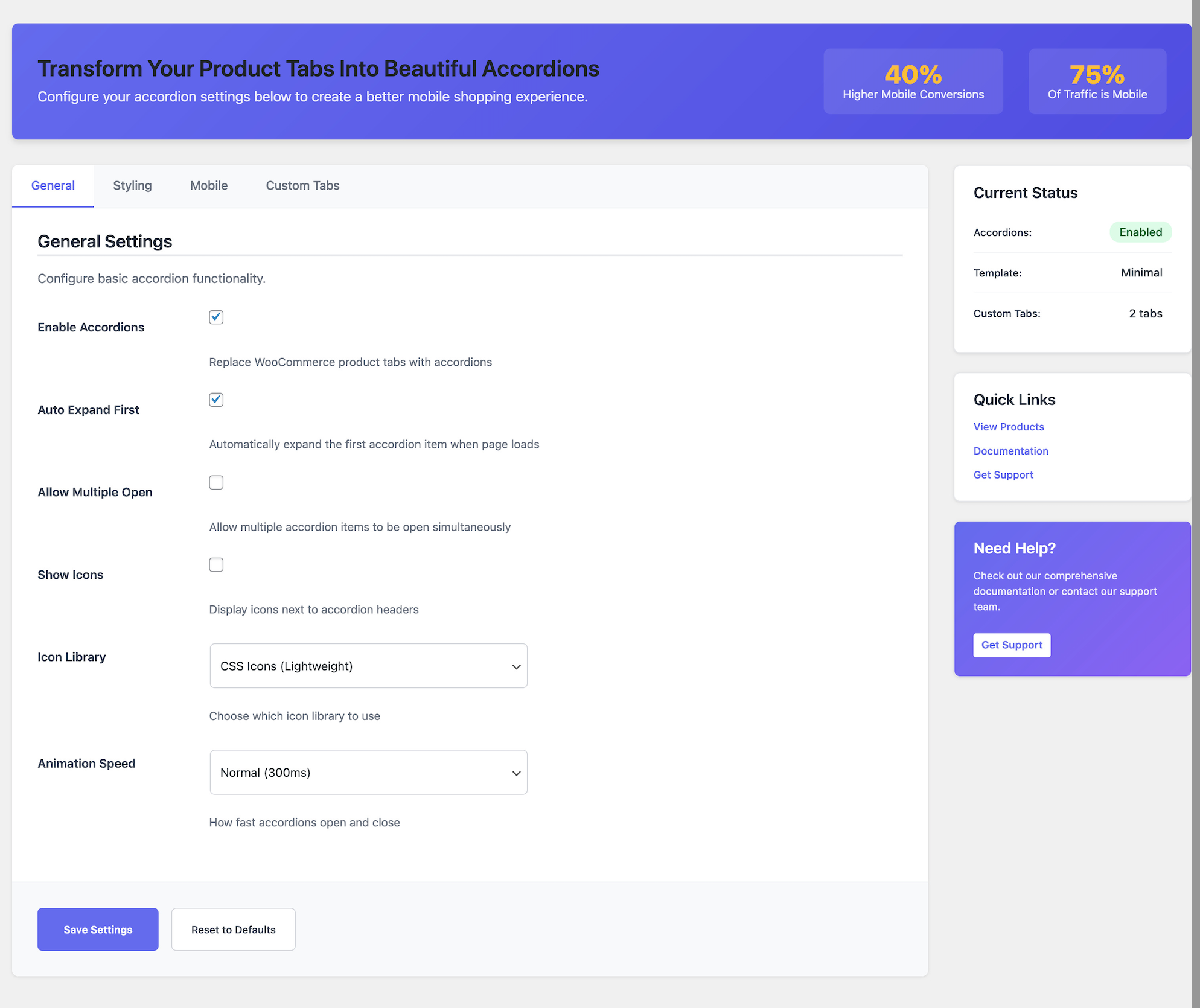The width and height of the screenshot is (1200, 1008).
Task: Click the Animation Speed label
Action: 86,764
